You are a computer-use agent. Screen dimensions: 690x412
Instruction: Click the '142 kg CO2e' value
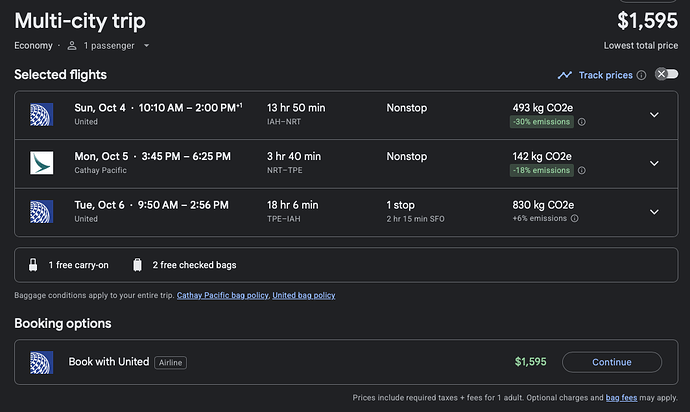pyautogui.click(x=542, y=156)
